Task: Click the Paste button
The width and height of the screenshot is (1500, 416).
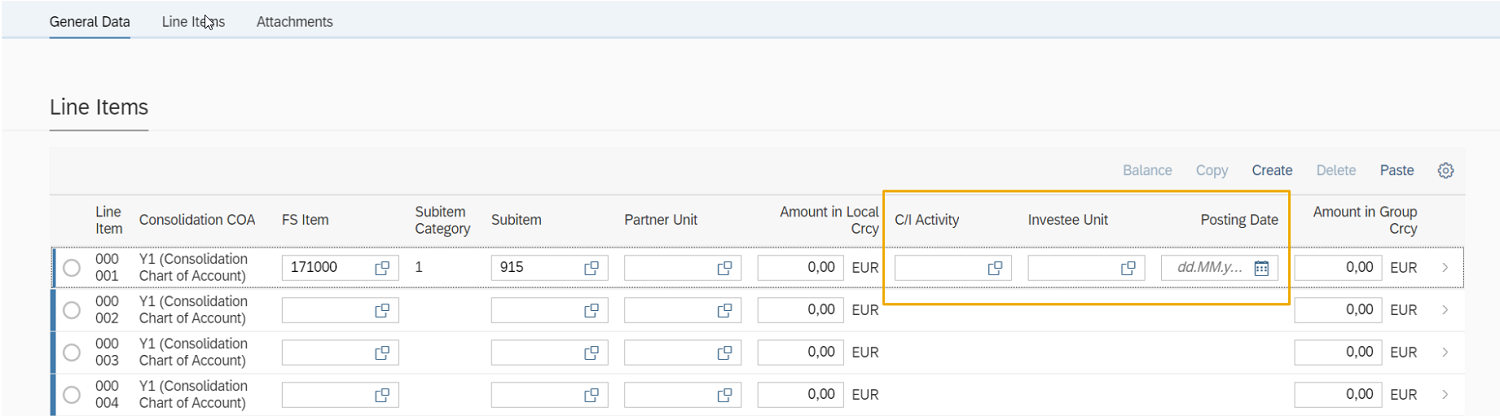Action: tap(1396, 171)
